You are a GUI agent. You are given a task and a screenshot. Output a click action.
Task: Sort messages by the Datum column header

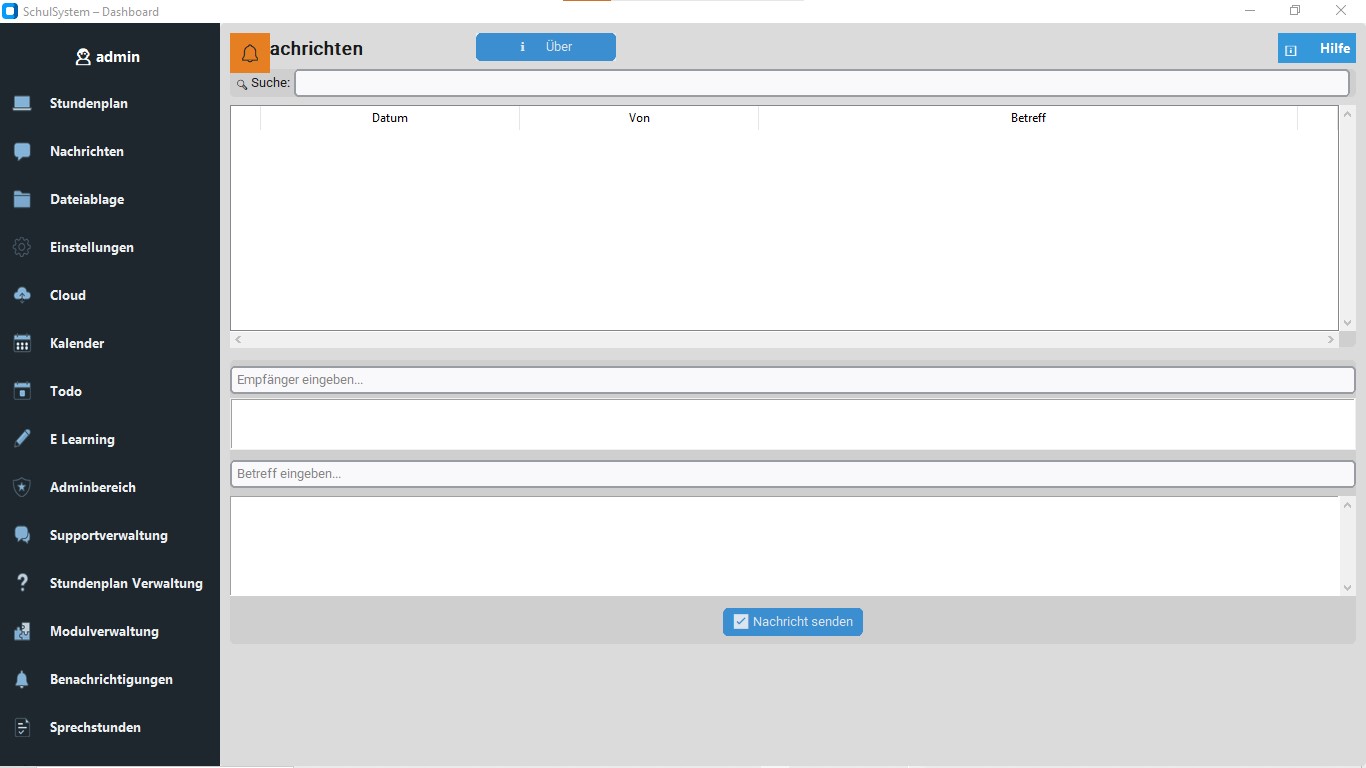pyautogui.click(x=390, y=118)
